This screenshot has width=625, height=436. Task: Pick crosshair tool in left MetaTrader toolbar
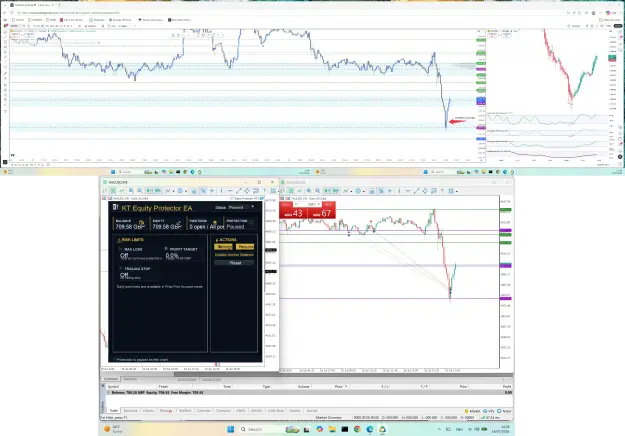coord(212,191)
